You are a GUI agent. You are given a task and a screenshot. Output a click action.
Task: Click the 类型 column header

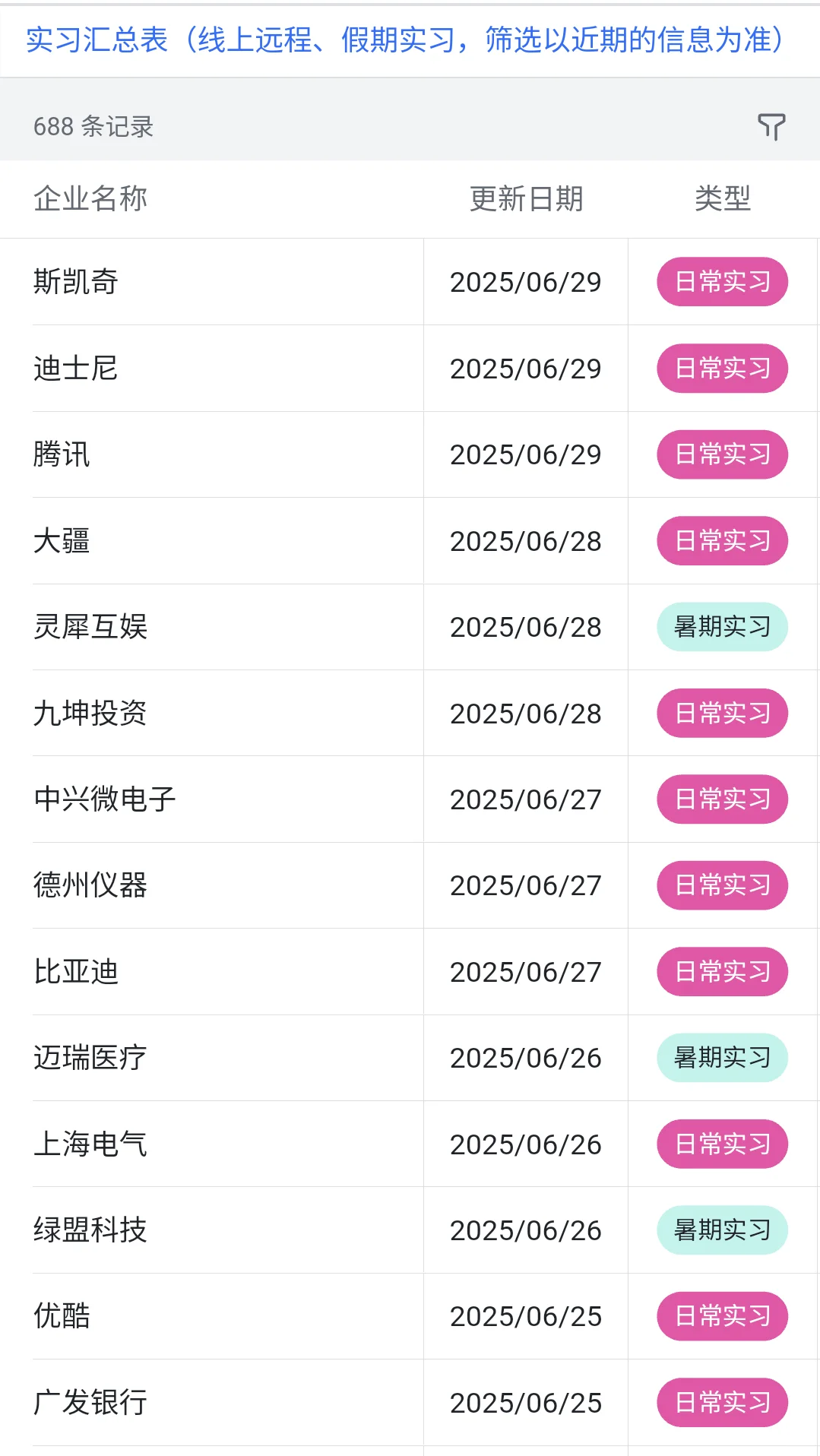pyautogui.click(x=723, y=198)
